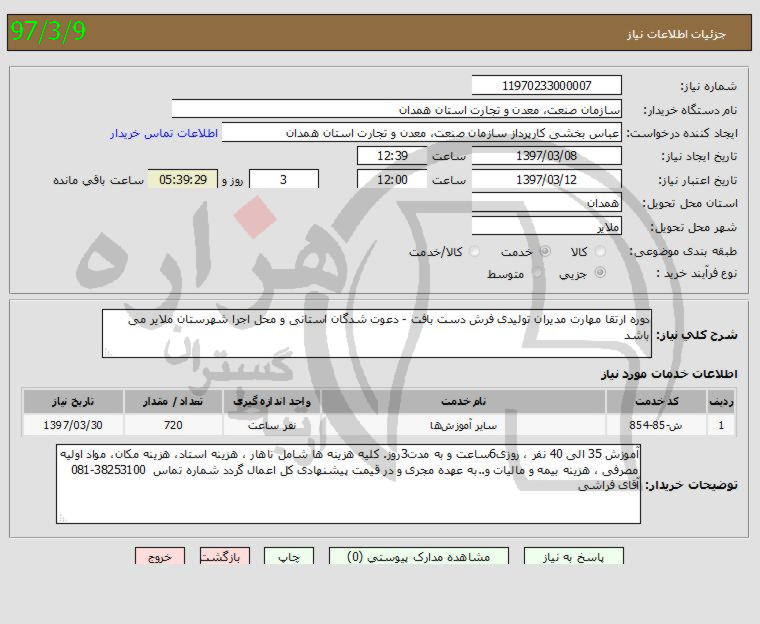Click the تعداد / مقدار column header
Screen dimensions: 760x624
click(x=173, y=401)
